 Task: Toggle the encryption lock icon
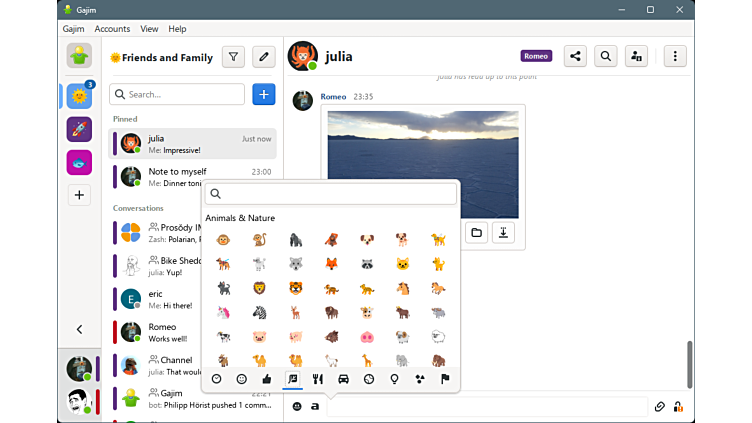coord(678,407)
